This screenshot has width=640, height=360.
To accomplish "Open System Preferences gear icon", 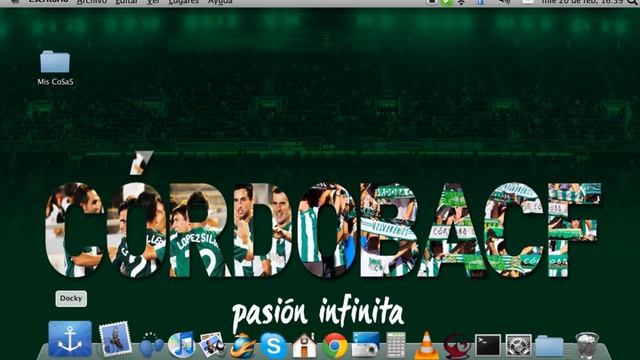I will [518, 345].
